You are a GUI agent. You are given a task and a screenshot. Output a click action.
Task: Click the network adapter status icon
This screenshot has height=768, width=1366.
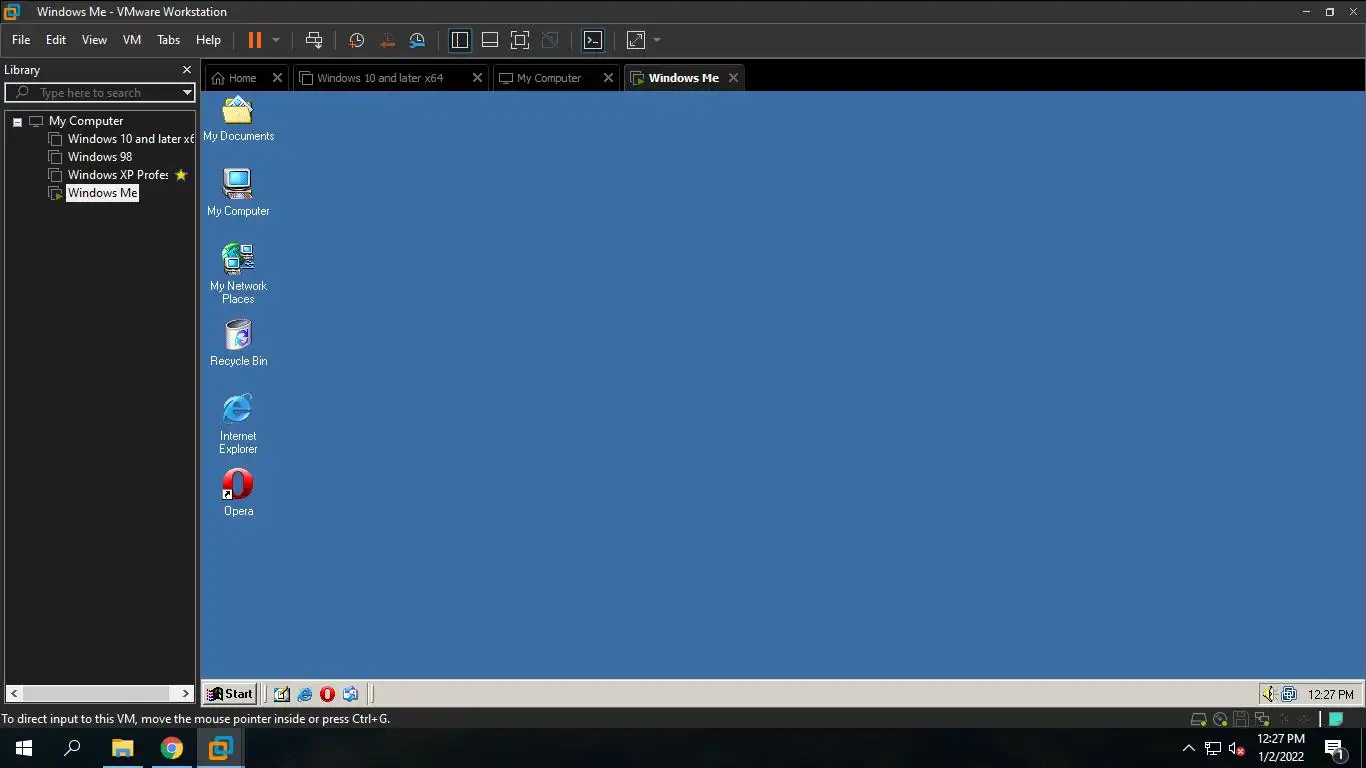click(x=1262, y=719)
